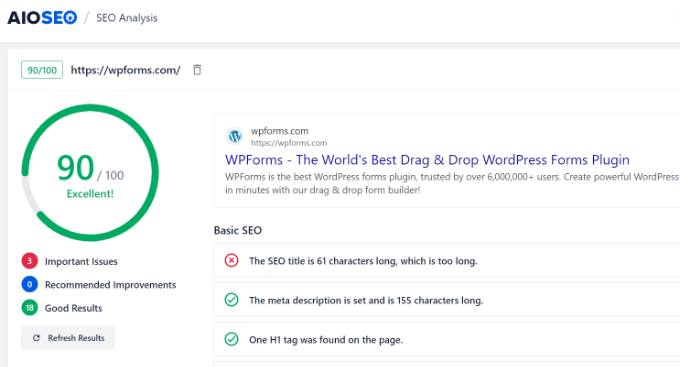Click green checkmark beside the meta description result
This screenshot has width=680, height=367.
pyautogui.click(x=232, y=300)
